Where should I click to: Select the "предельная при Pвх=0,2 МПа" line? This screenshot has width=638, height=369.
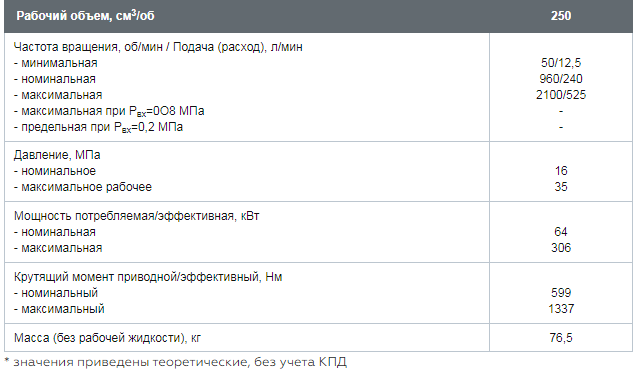[98, 127]
